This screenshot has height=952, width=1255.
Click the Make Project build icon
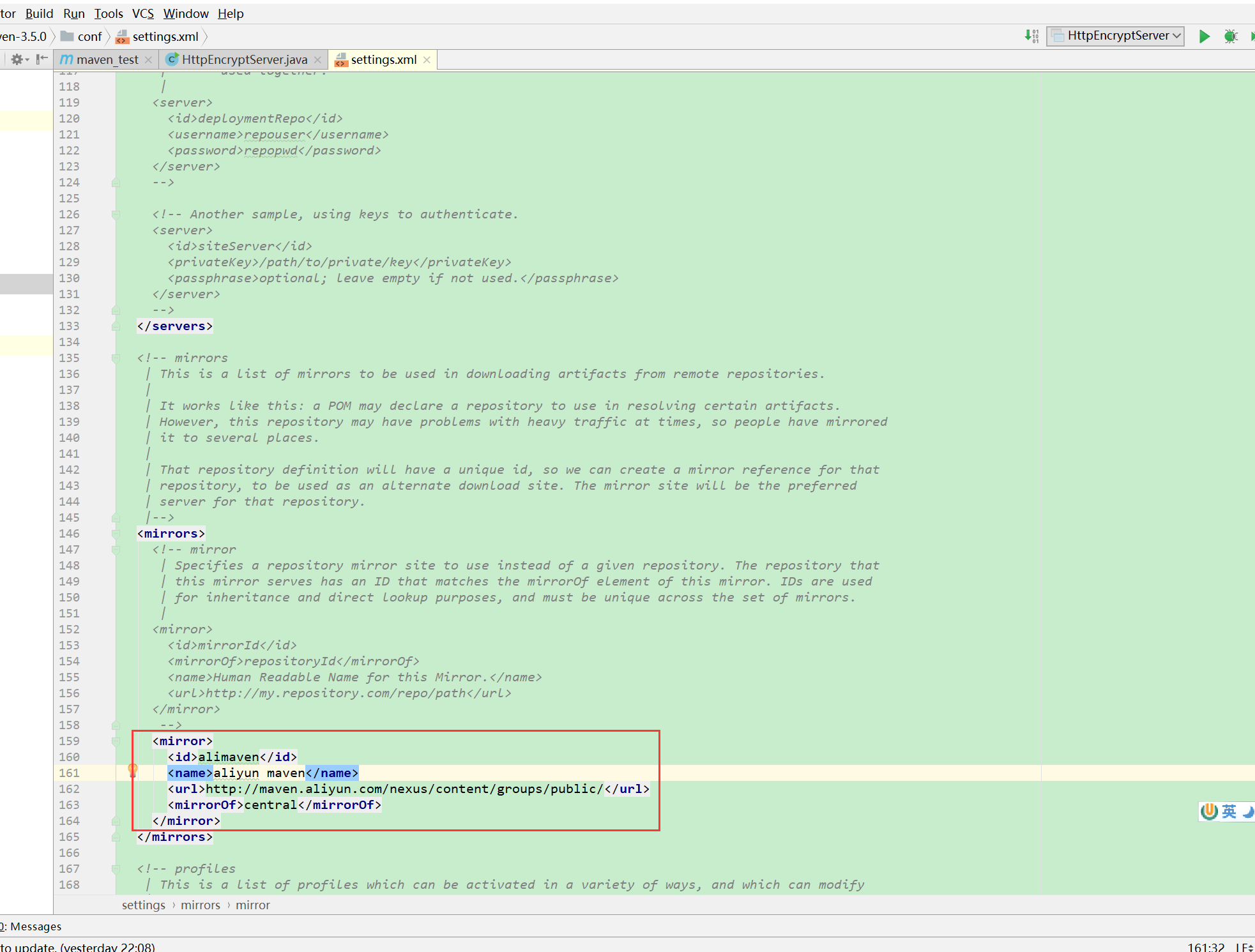pyautogui.click(x=1031, y=36)
